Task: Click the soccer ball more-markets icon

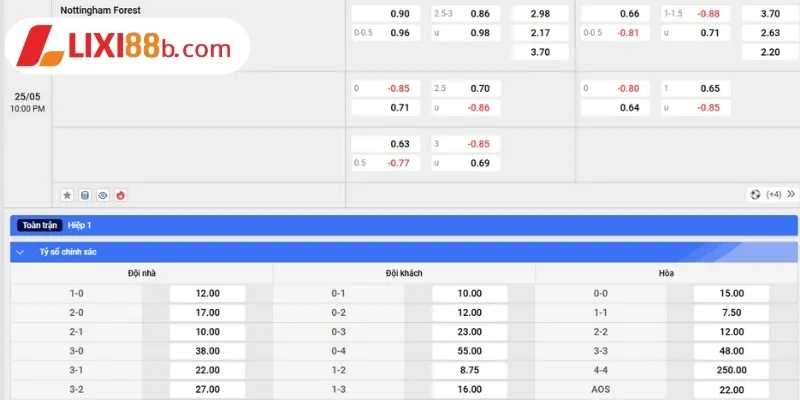Action: (756, 194)
